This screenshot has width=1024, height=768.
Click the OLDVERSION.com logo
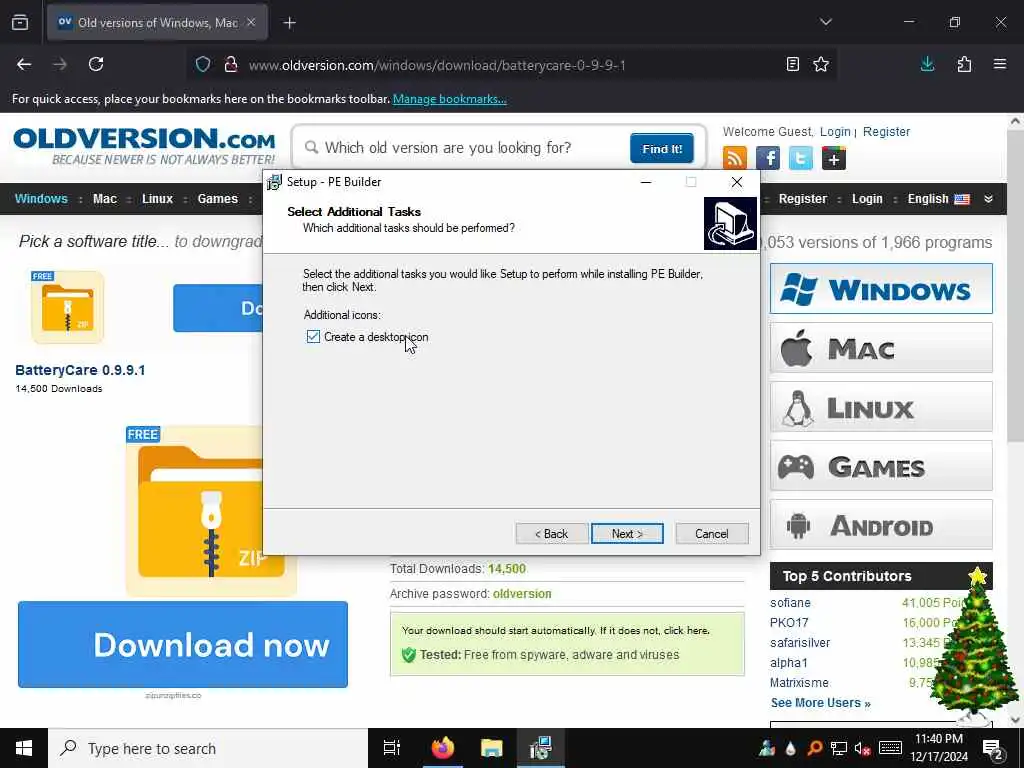coord(144,146)
